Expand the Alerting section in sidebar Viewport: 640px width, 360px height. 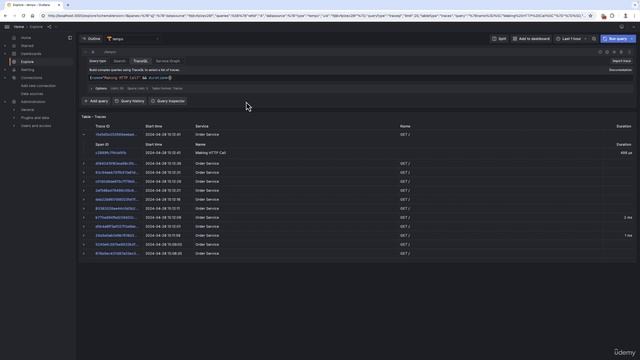click(5, 70)
